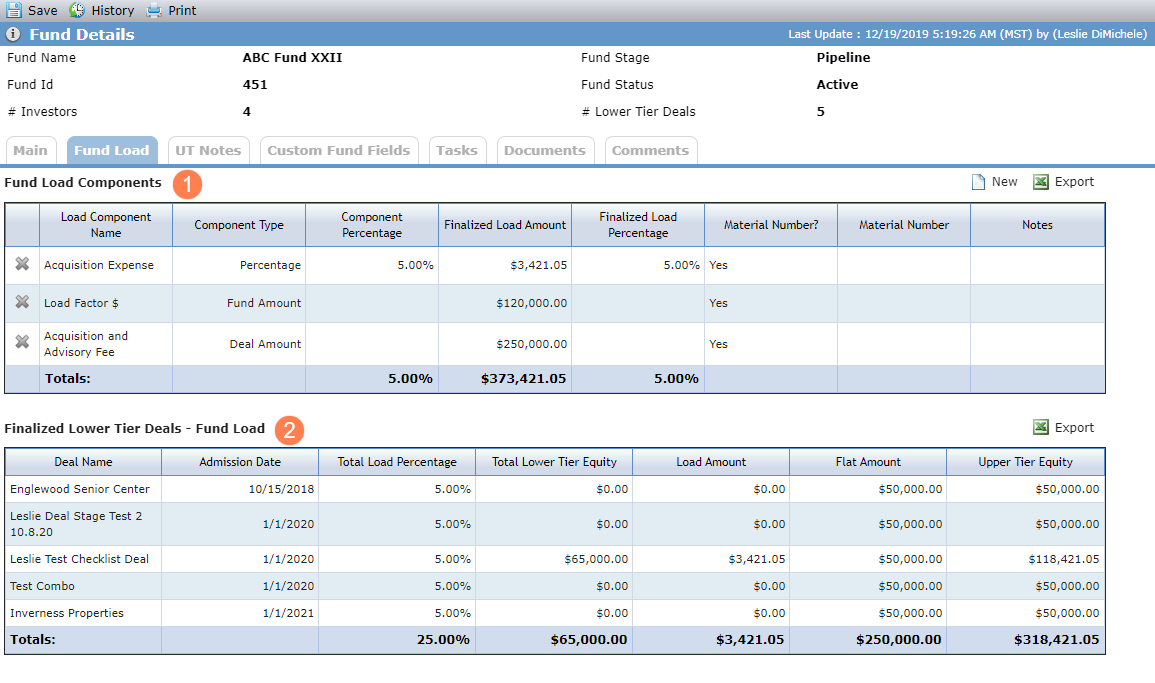Click the New document icon
The width and height of the screenshot is (1155, 683).
[978, 182]
